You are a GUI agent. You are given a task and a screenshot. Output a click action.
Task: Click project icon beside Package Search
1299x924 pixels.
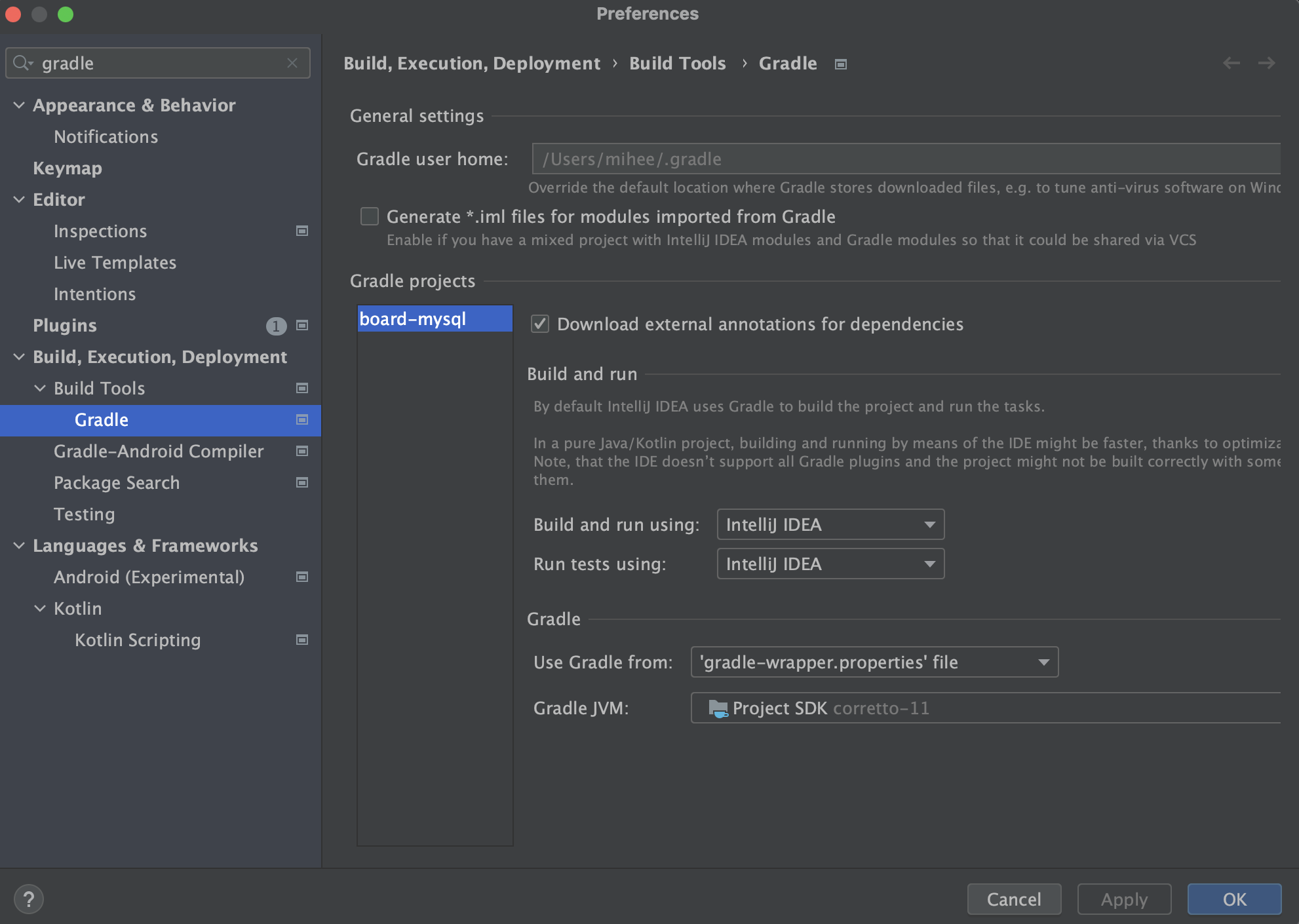point(302,482)
